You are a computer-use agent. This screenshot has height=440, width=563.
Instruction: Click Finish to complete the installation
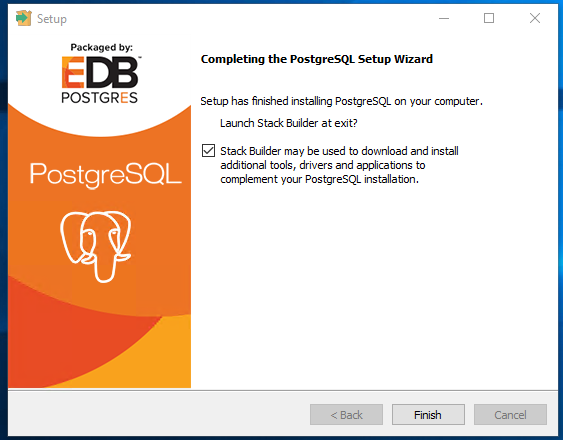[x=428, y=415]
